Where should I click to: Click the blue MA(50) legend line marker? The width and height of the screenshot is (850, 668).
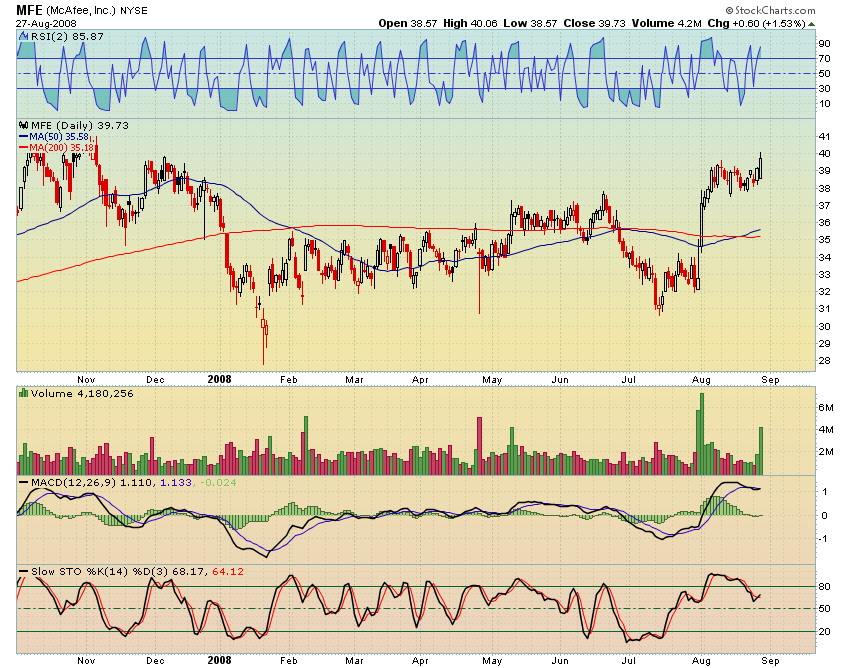23,137
